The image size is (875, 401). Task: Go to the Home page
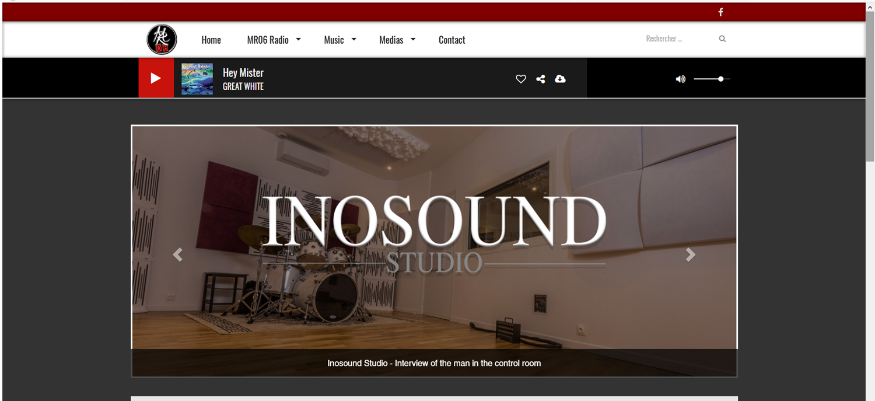211,40
